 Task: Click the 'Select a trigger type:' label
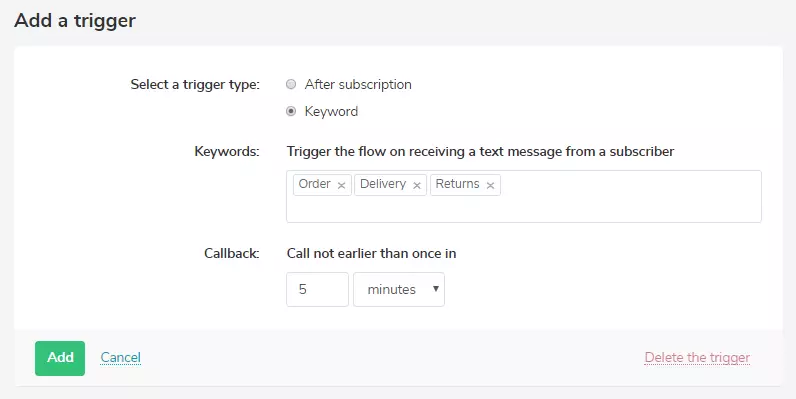[195, 84]
